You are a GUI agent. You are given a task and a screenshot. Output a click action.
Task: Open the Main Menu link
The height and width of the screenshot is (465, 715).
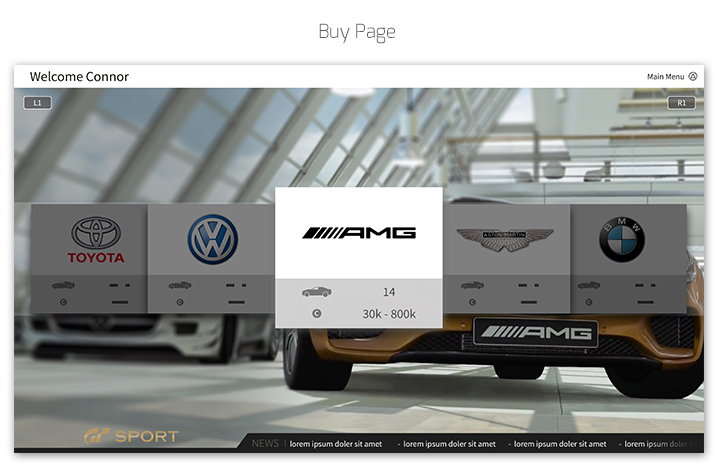pos(665,76)
